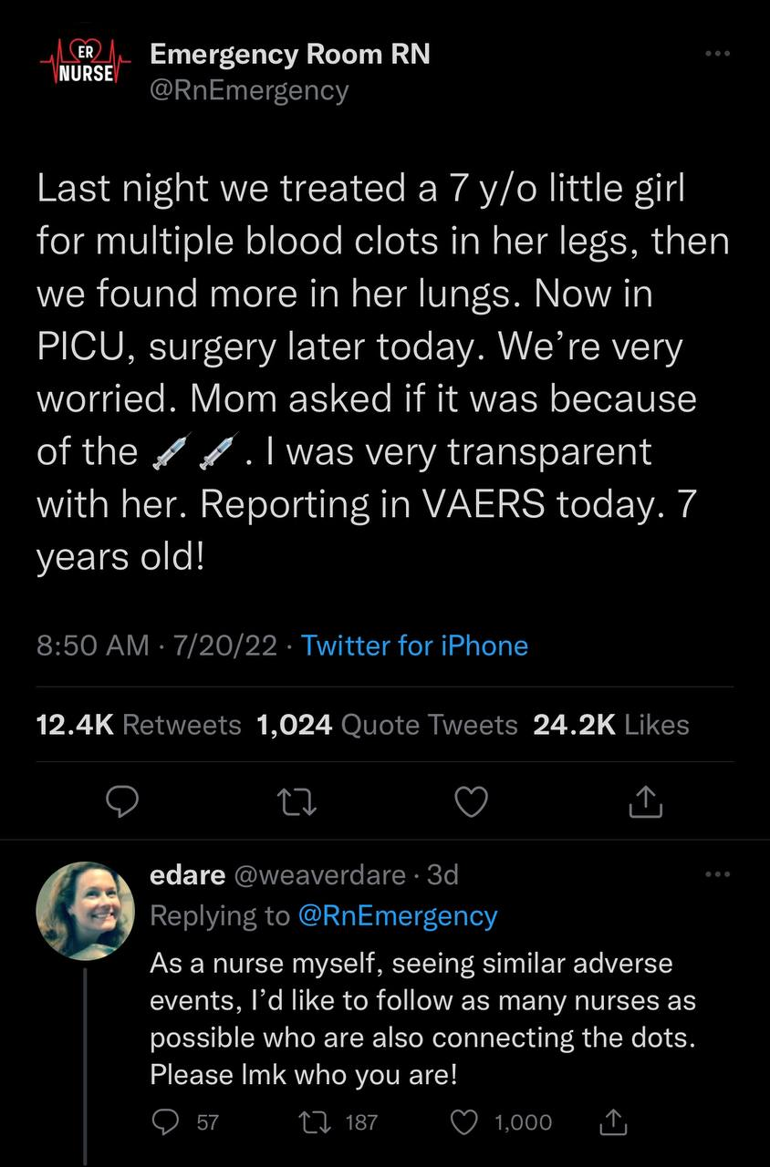
Task: Share edare's reply using share icon
Action: [613, 1123]
